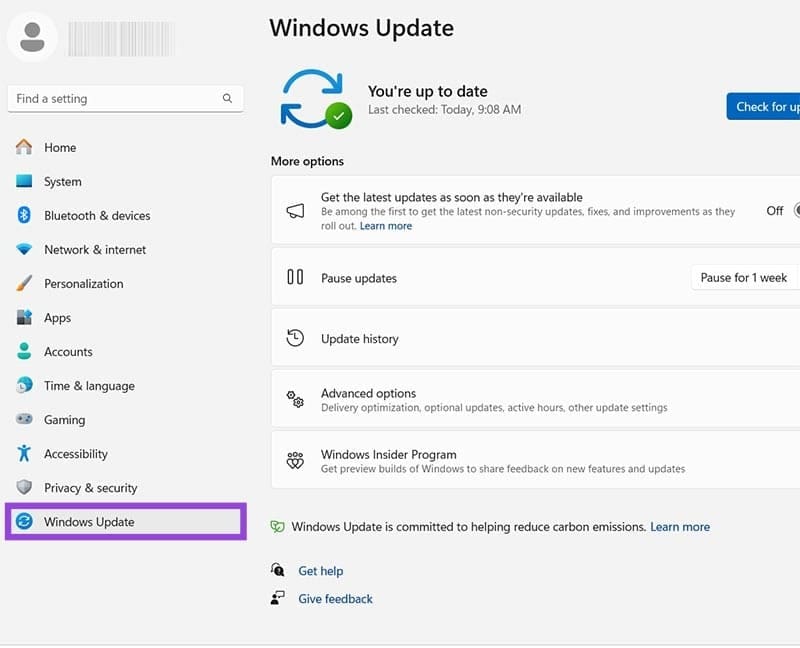Image resolution: width=800 pixels, height=648 pixels.
Task: Open Home settings page
Action: (x=125, y=147)
